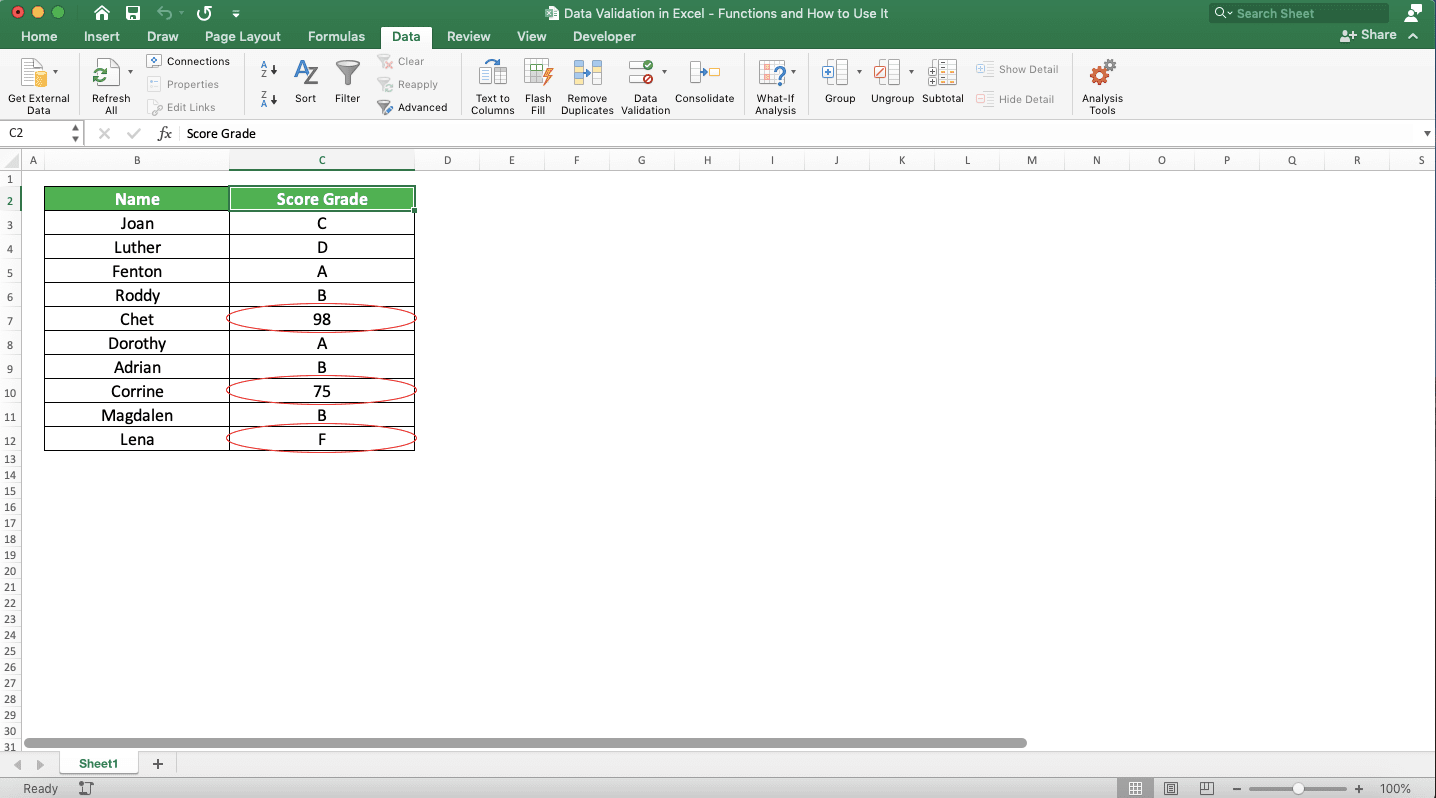
Task: Sort descending with the Z-A icon
Action: [269, 98]
